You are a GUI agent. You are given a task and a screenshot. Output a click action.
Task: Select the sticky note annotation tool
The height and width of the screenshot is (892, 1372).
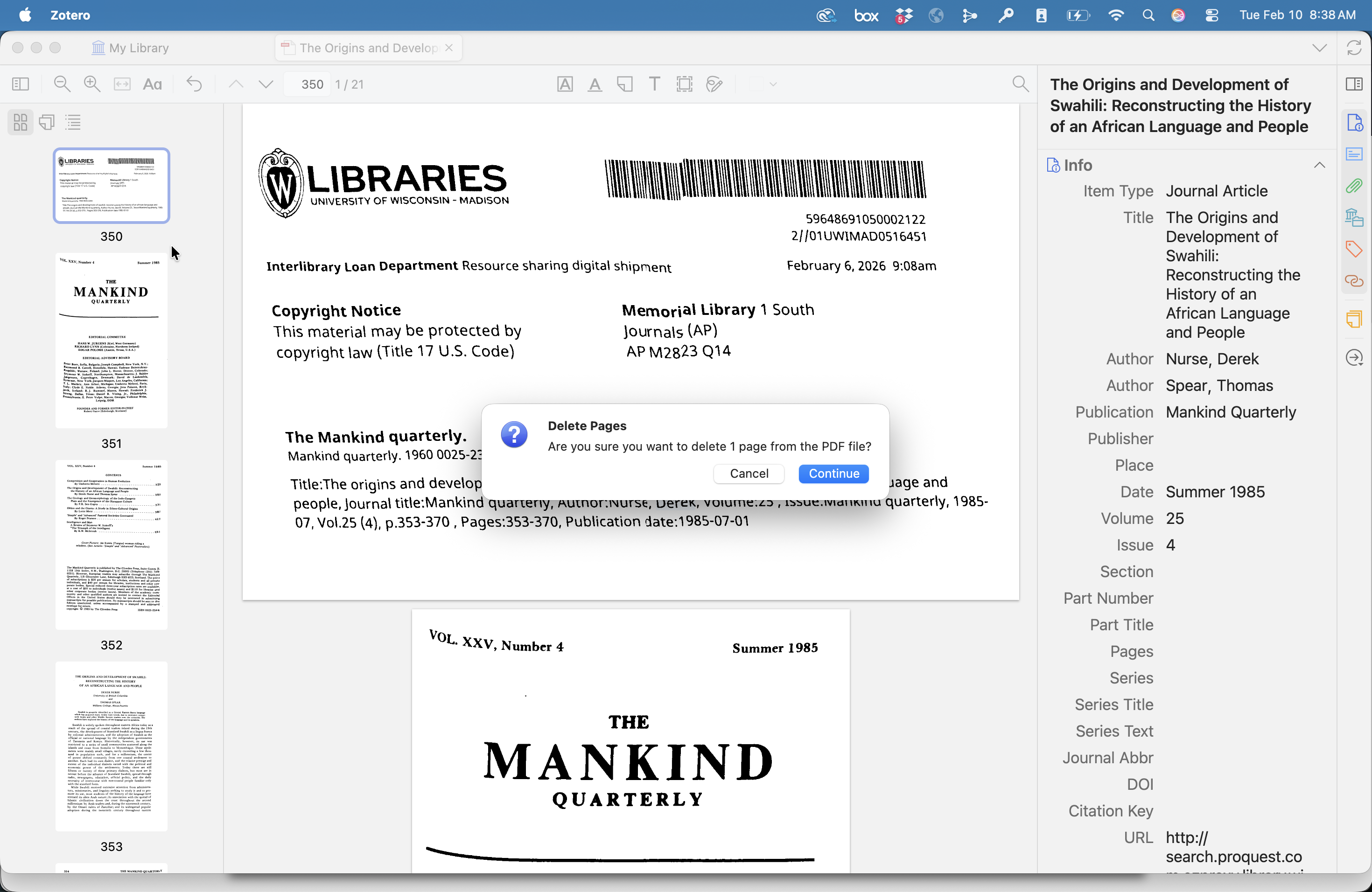click(624, 84)
